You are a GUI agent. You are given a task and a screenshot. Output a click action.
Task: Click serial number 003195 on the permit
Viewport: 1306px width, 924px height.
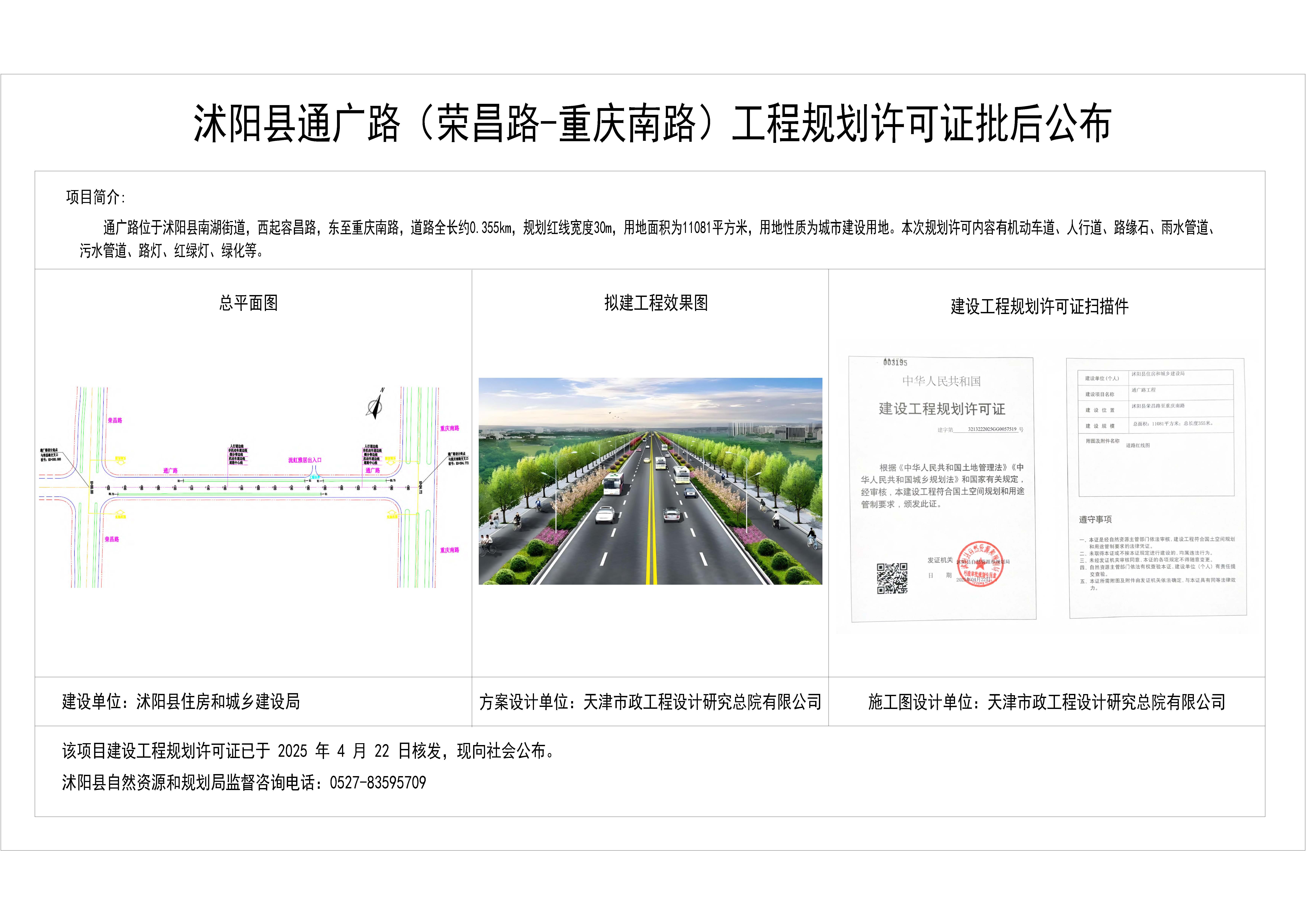tap(895, 362)
